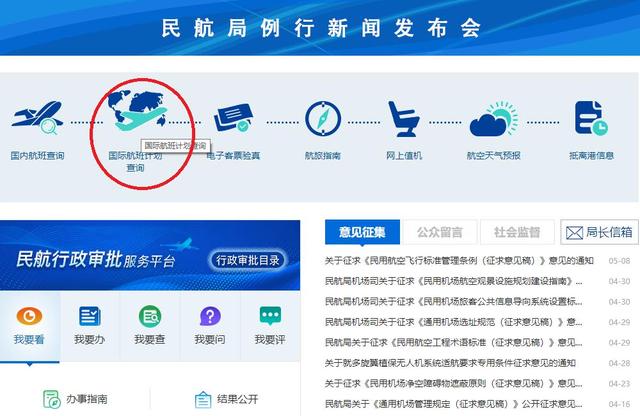Open the 网上值机 seat icon
The width and height of the screenshot is (640, 416).
[403, 119]
